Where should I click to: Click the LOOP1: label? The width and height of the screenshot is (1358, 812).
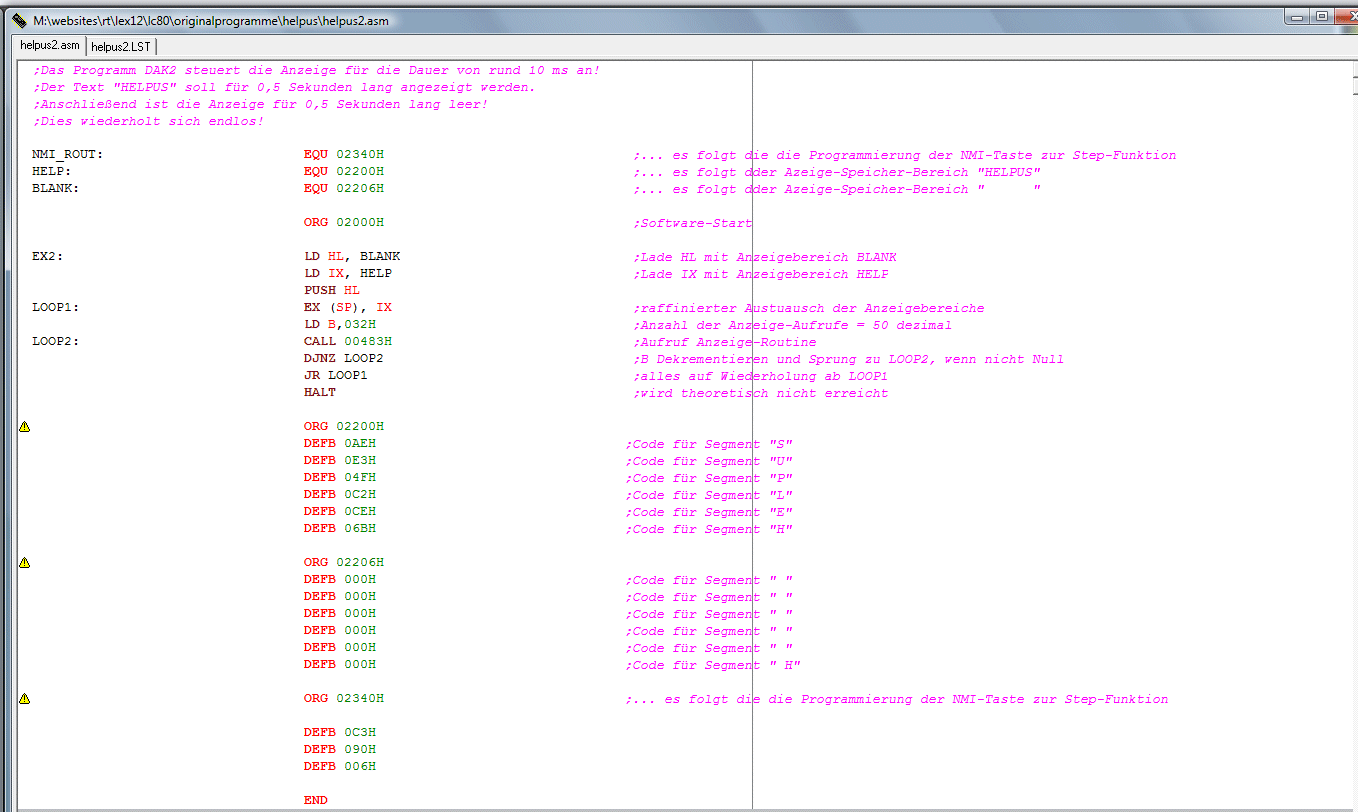tap(56, 308)
